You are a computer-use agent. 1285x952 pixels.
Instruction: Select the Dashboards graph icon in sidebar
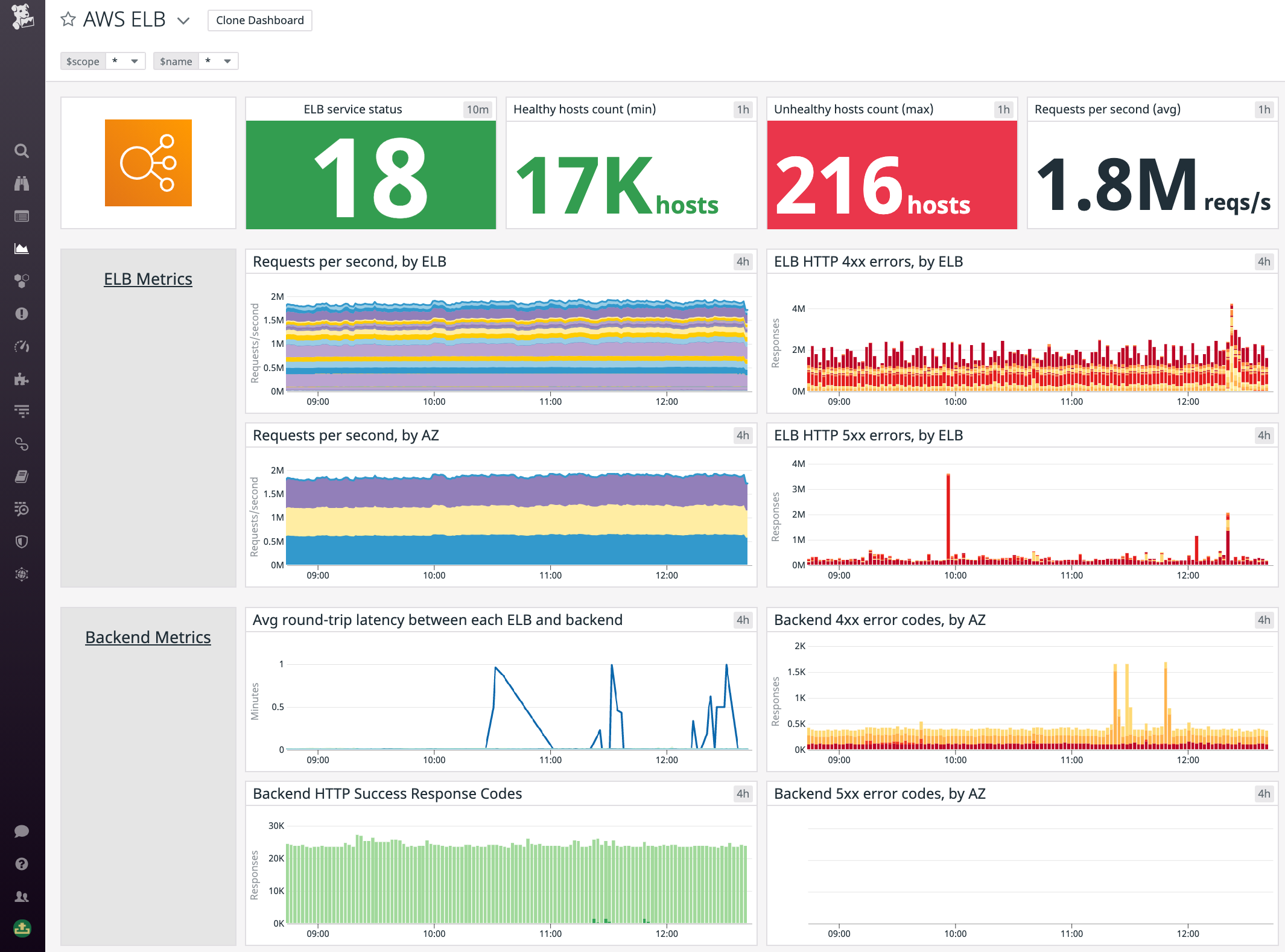22,248
